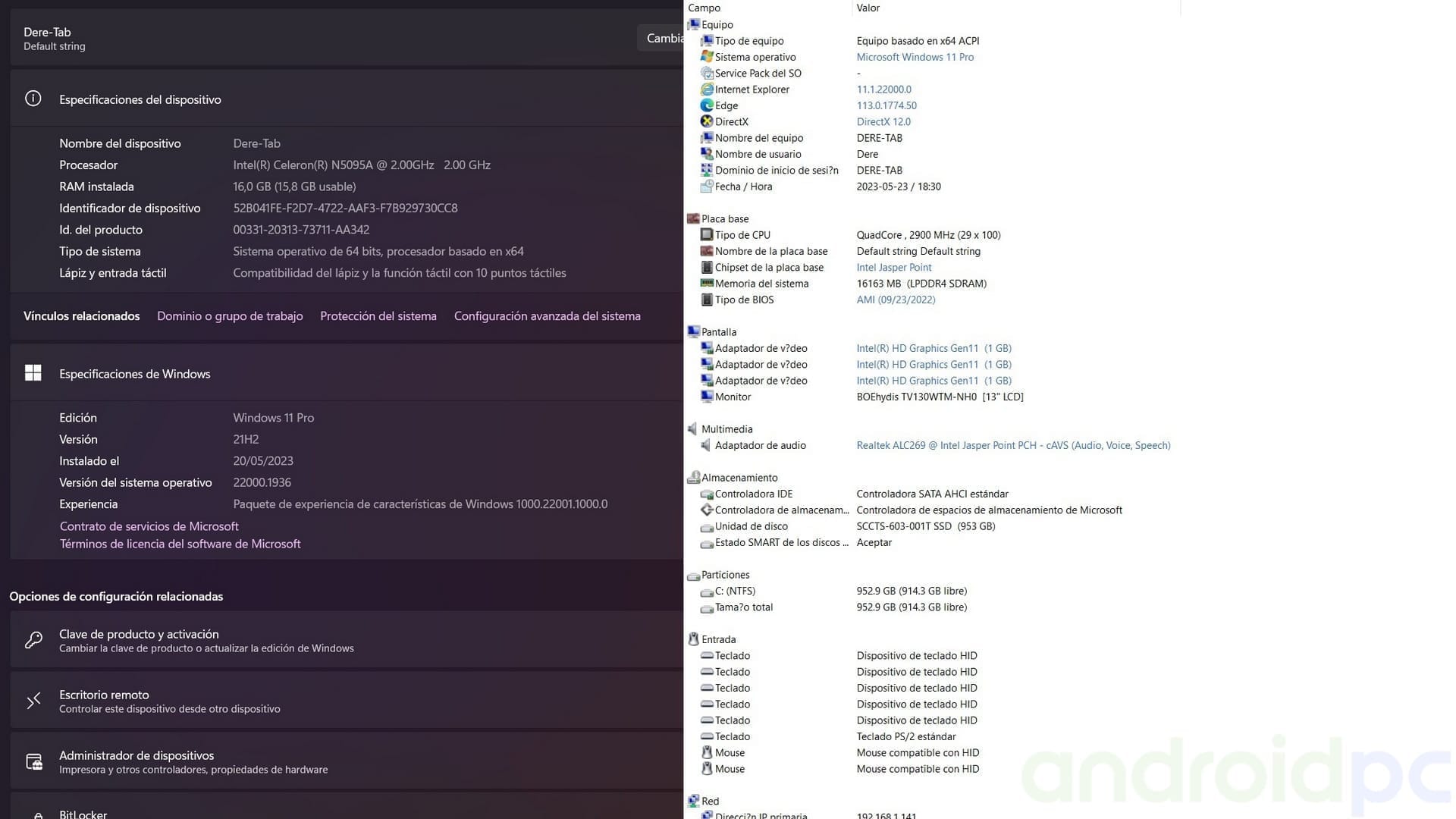Open the Realtek ALC269 audio adapter link
This screenshot has height=819, width=1456.
click(x=1013, y=445)
